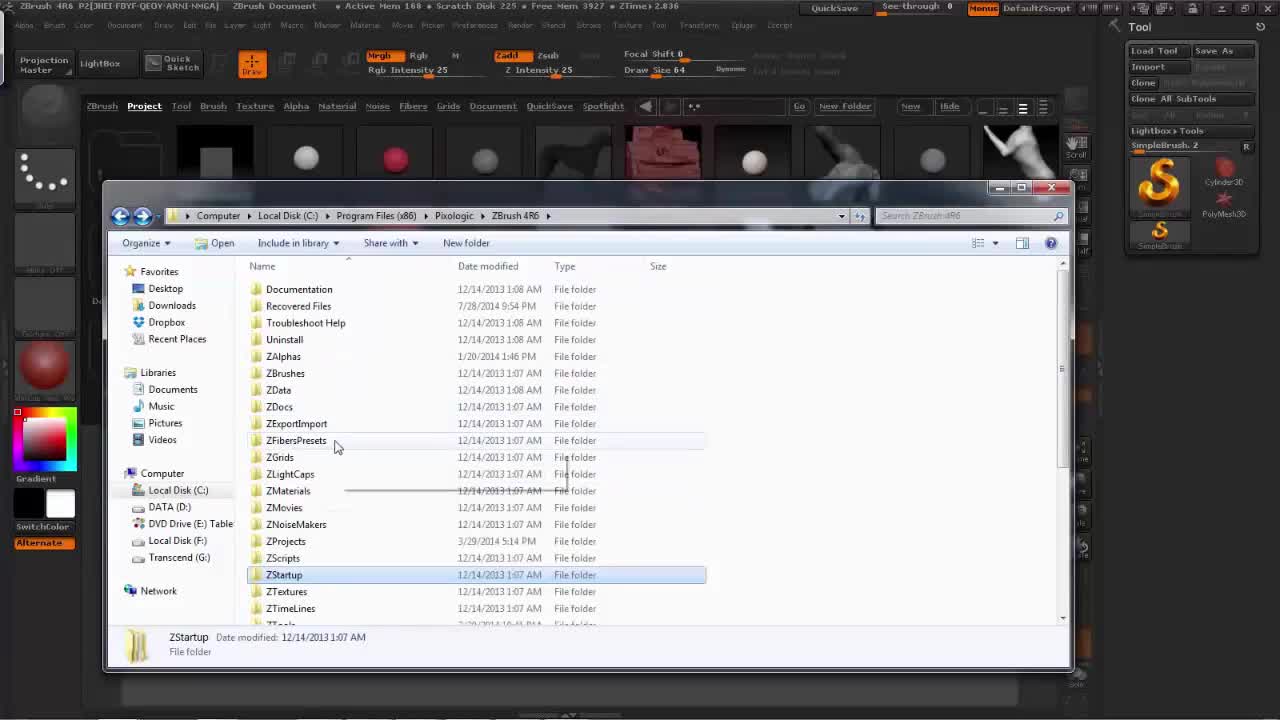Show the preview pane icon in Explorer

(1022, 243)
